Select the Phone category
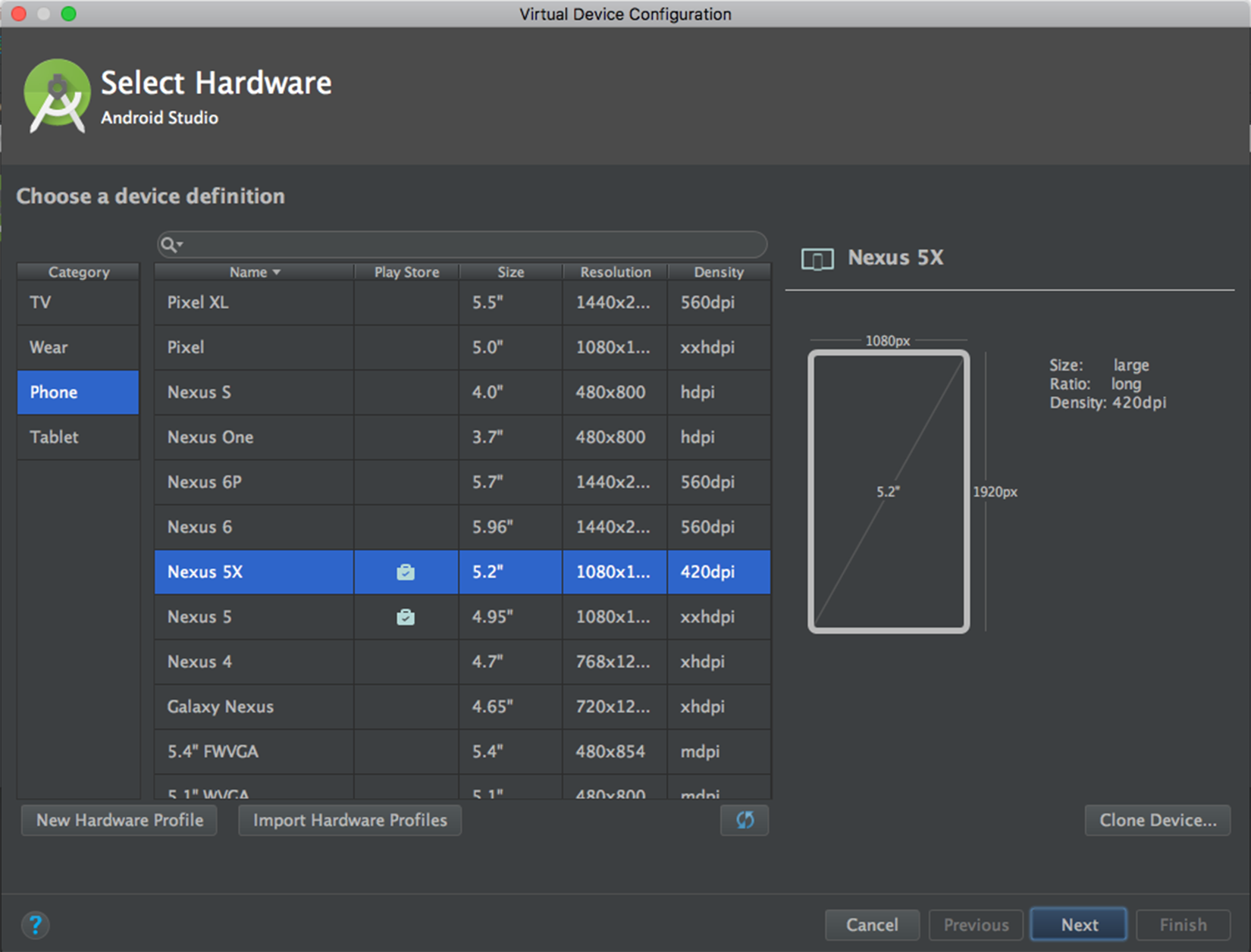The height and width of the screenshot is (952, 1251). tap(78, 392)
